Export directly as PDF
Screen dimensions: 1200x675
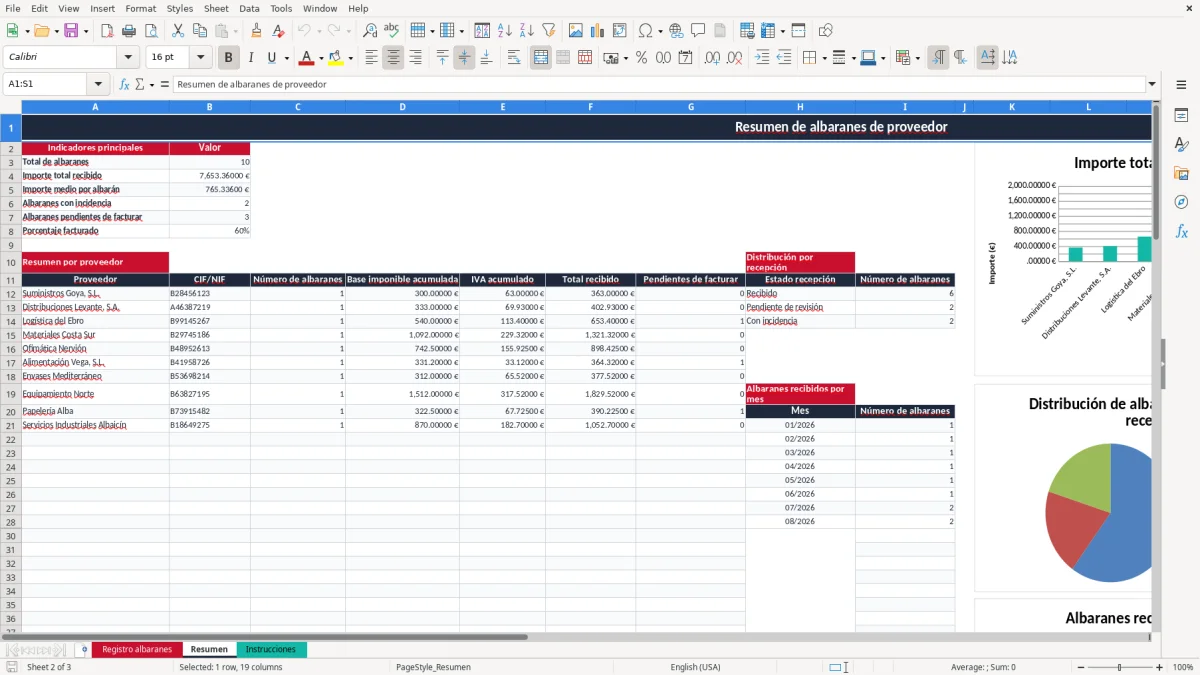[107, 31]
